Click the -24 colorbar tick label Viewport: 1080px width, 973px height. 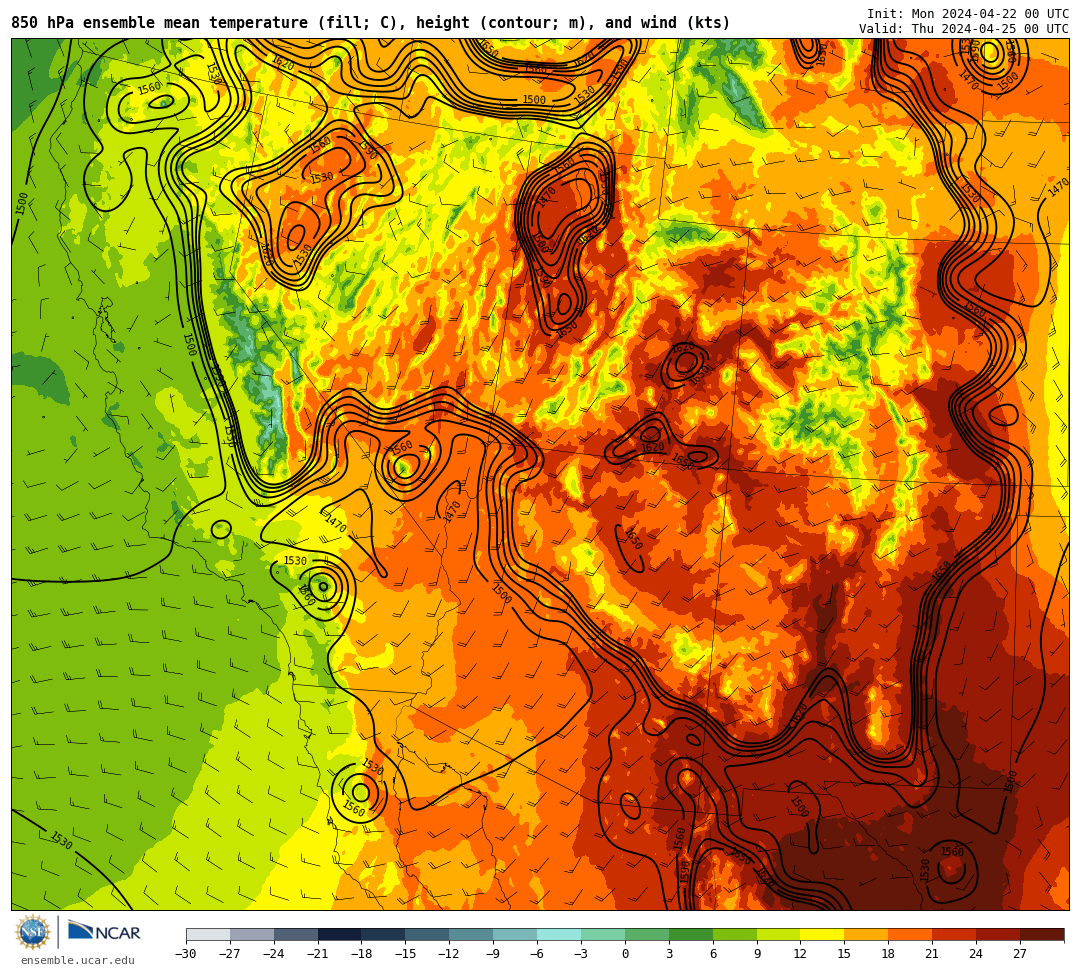[274, 954]
